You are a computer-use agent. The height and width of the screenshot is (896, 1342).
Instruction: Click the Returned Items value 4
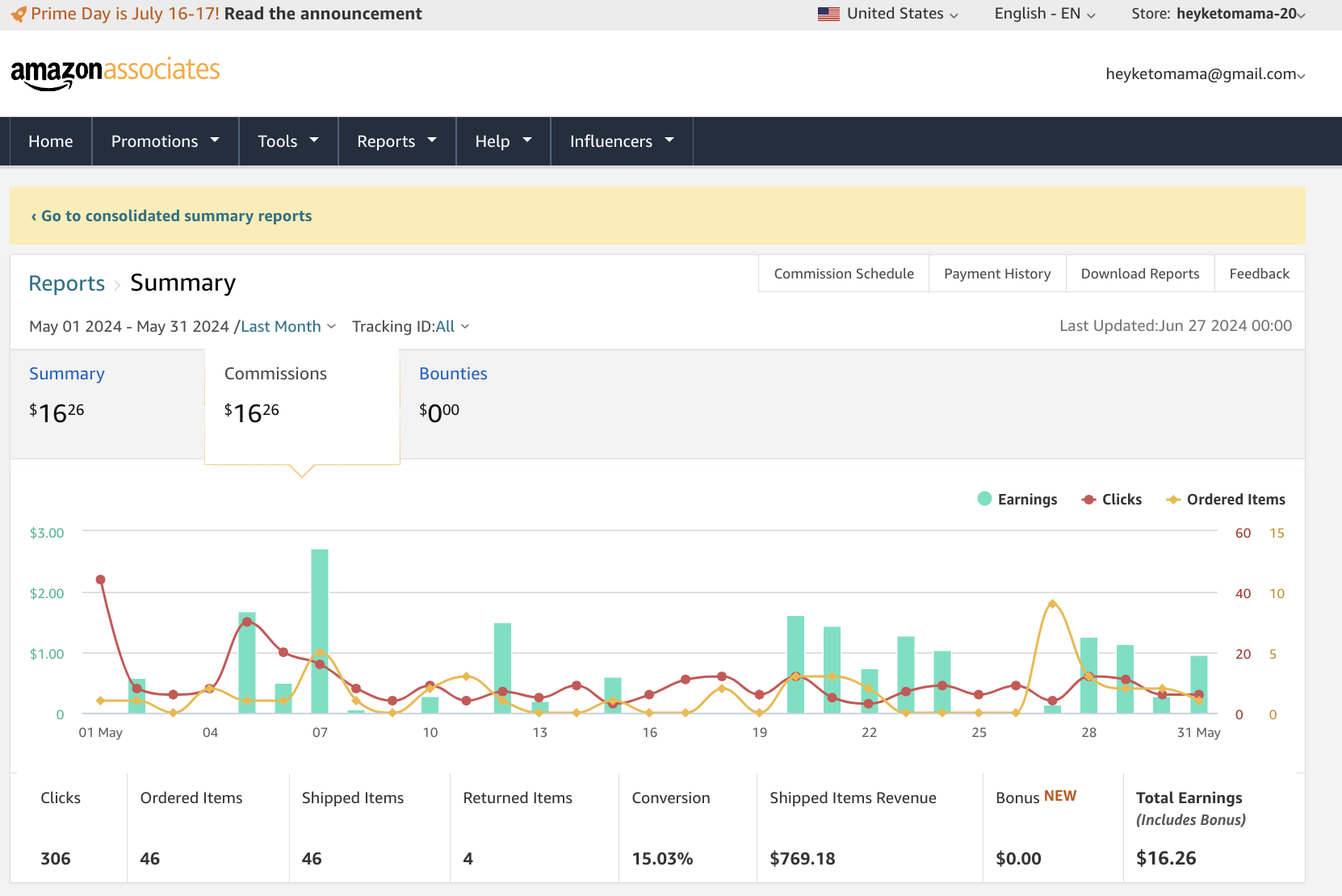point(468,858)
